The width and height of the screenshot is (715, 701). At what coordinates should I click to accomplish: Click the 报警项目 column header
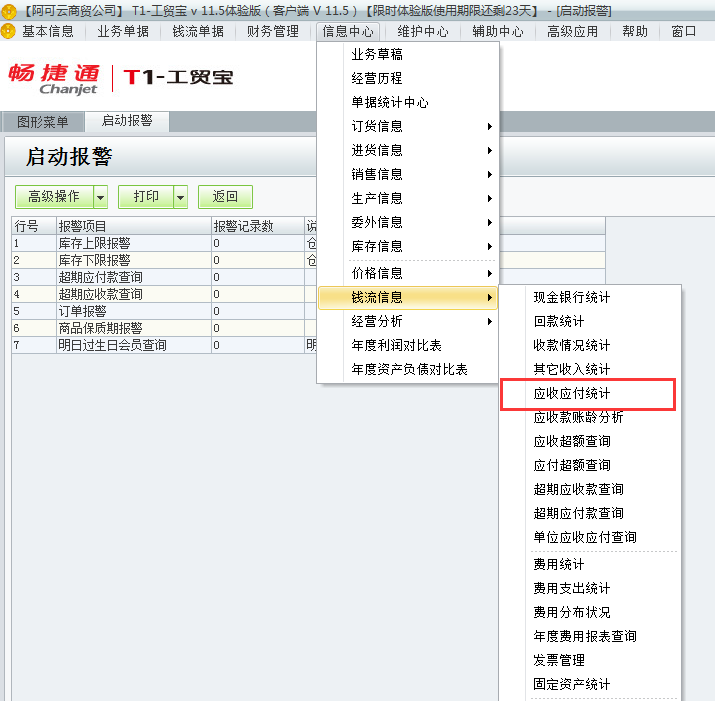click(134, 226)
